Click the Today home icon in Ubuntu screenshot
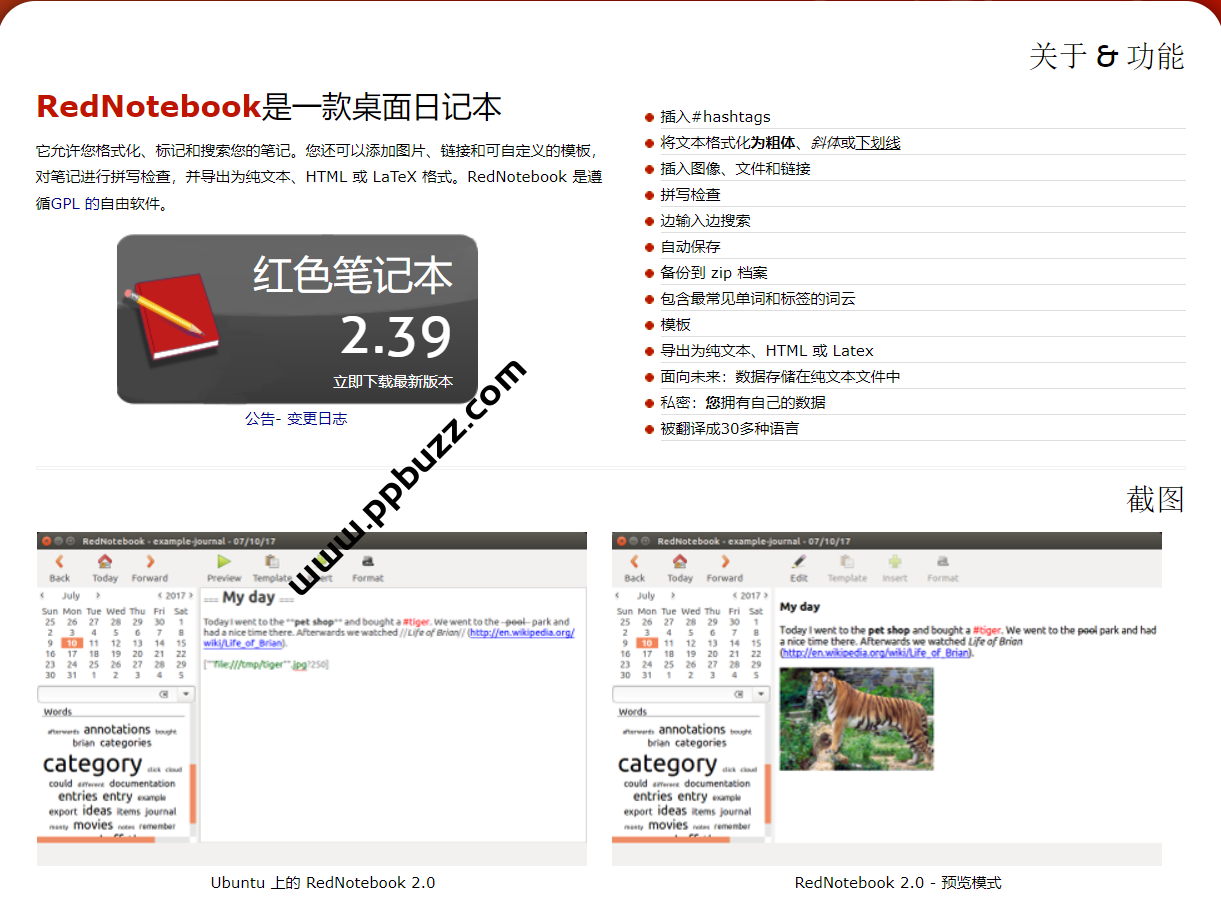1221x899 pixels. (x=105, y=562)
